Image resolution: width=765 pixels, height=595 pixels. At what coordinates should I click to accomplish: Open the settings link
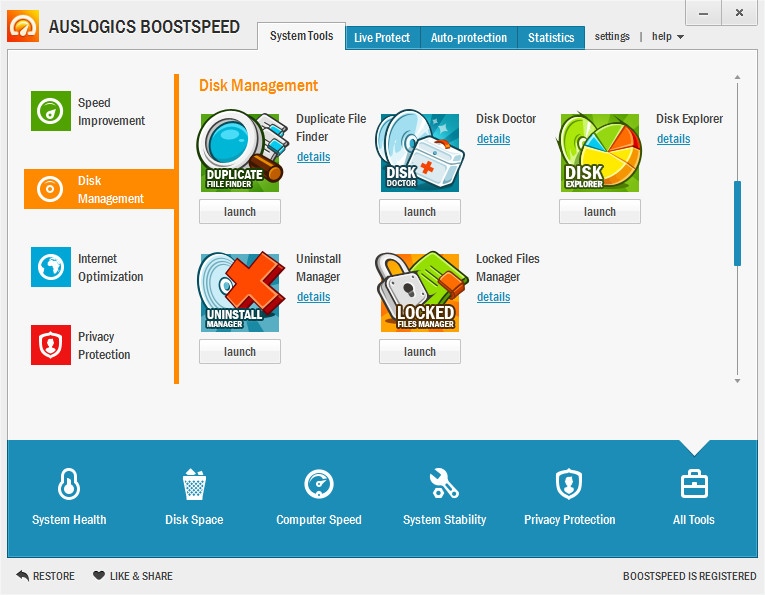612,37
